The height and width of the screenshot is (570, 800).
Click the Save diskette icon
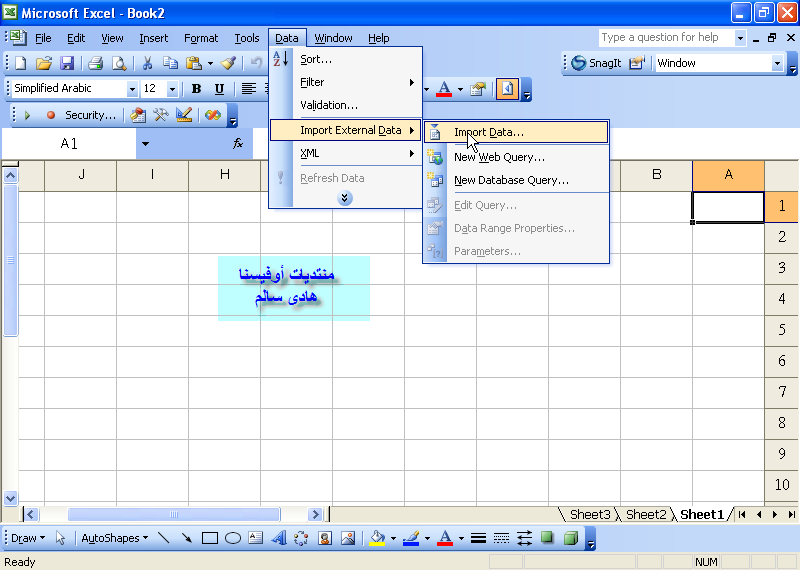click(x=67, y=63)
